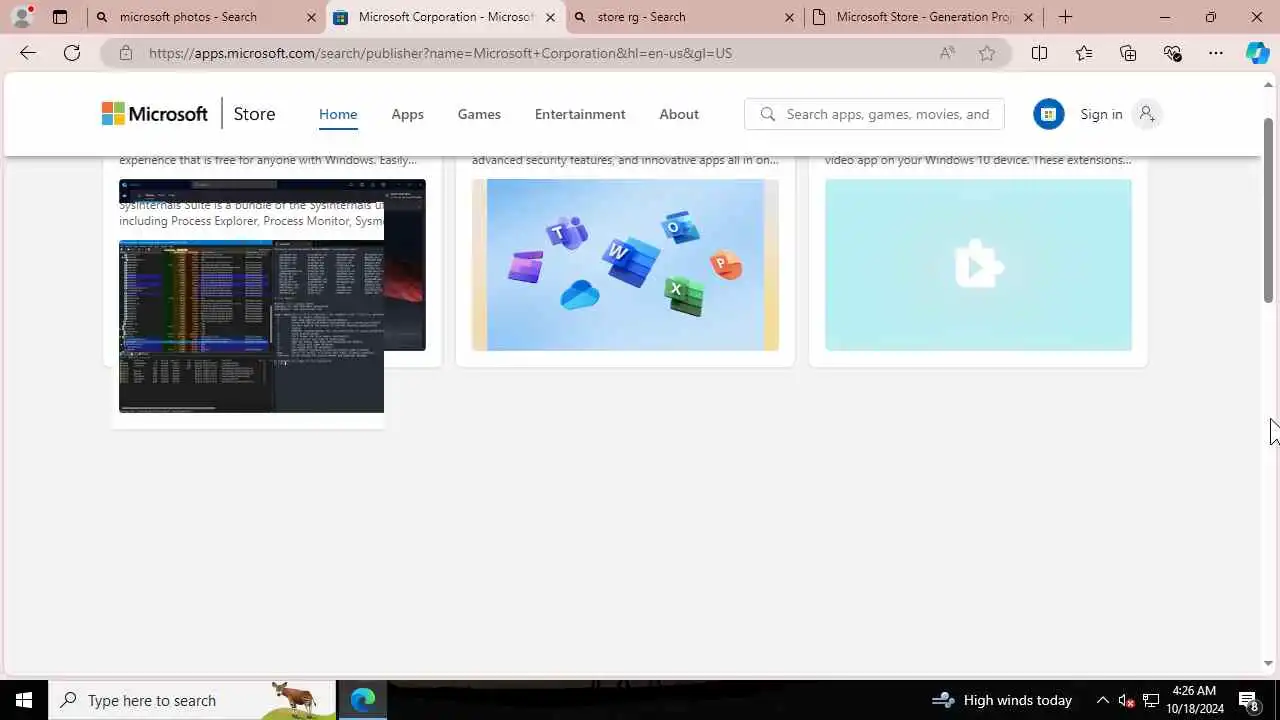The image size is (1280, 720).
Task: Open the About navigation item
Action: [x=679, y=114]
